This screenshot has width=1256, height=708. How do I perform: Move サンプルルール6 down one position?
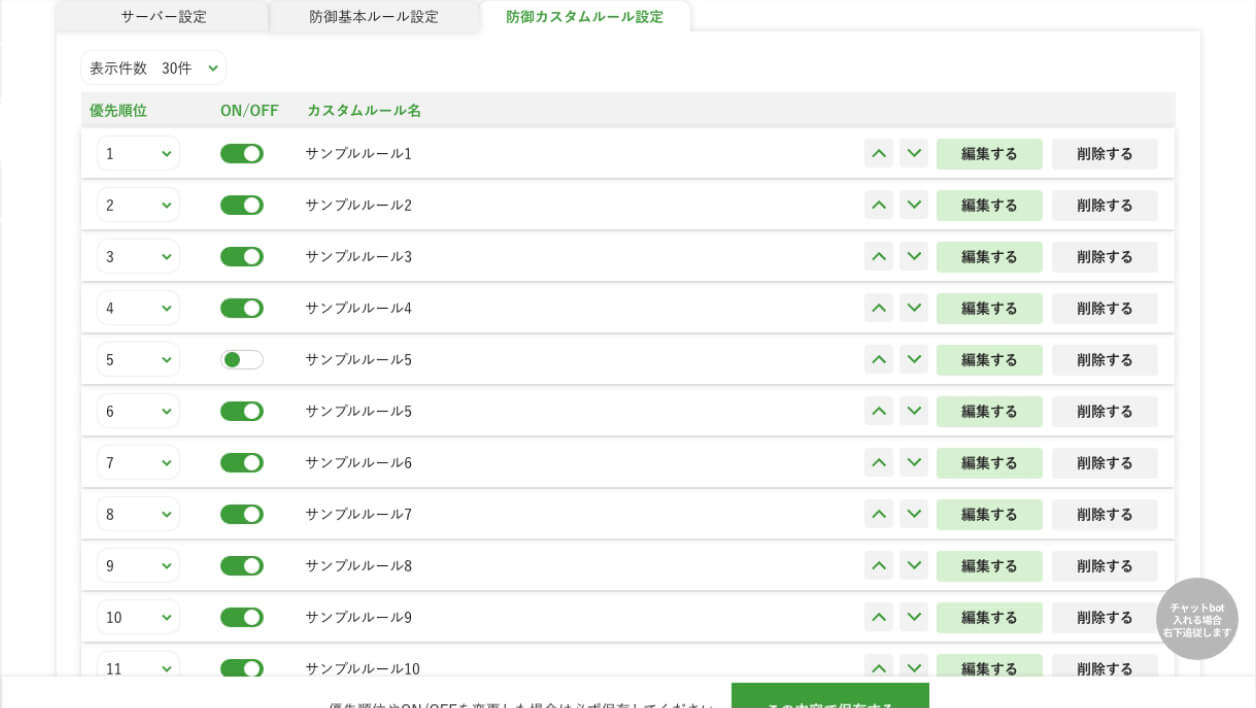[x=913, y=462]
